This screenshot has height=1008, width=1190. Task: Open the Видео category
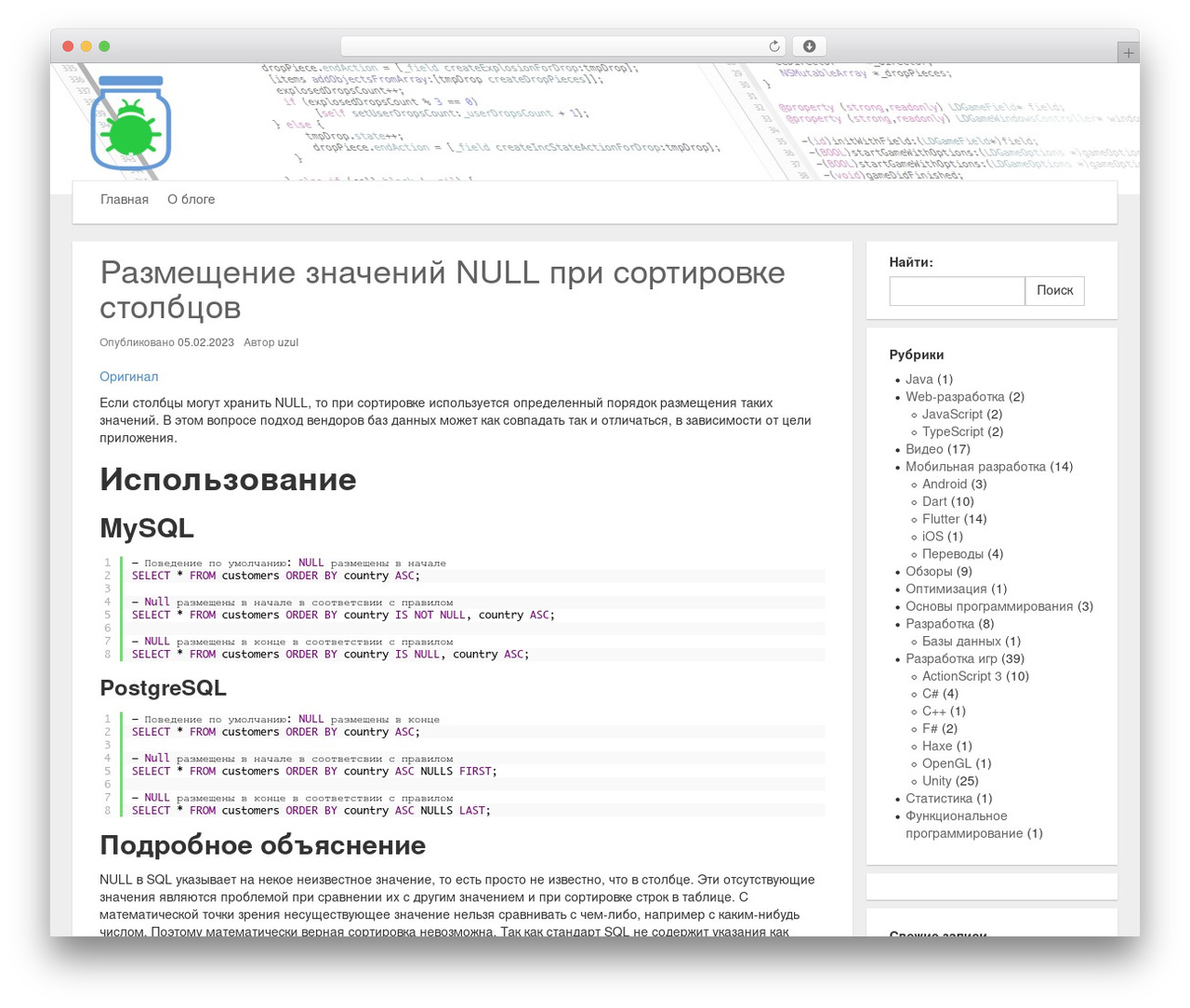coord(924,449)
